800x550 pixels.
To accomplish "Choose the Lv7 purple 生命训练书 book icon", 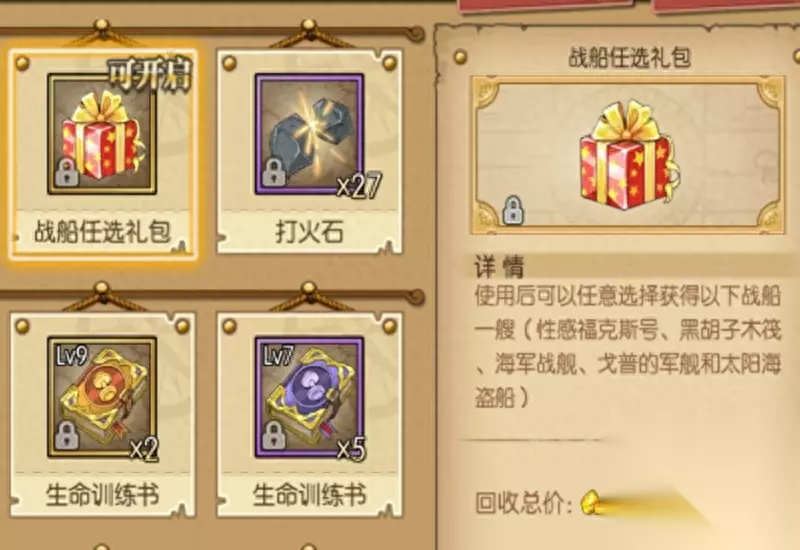I will point(309,397).
